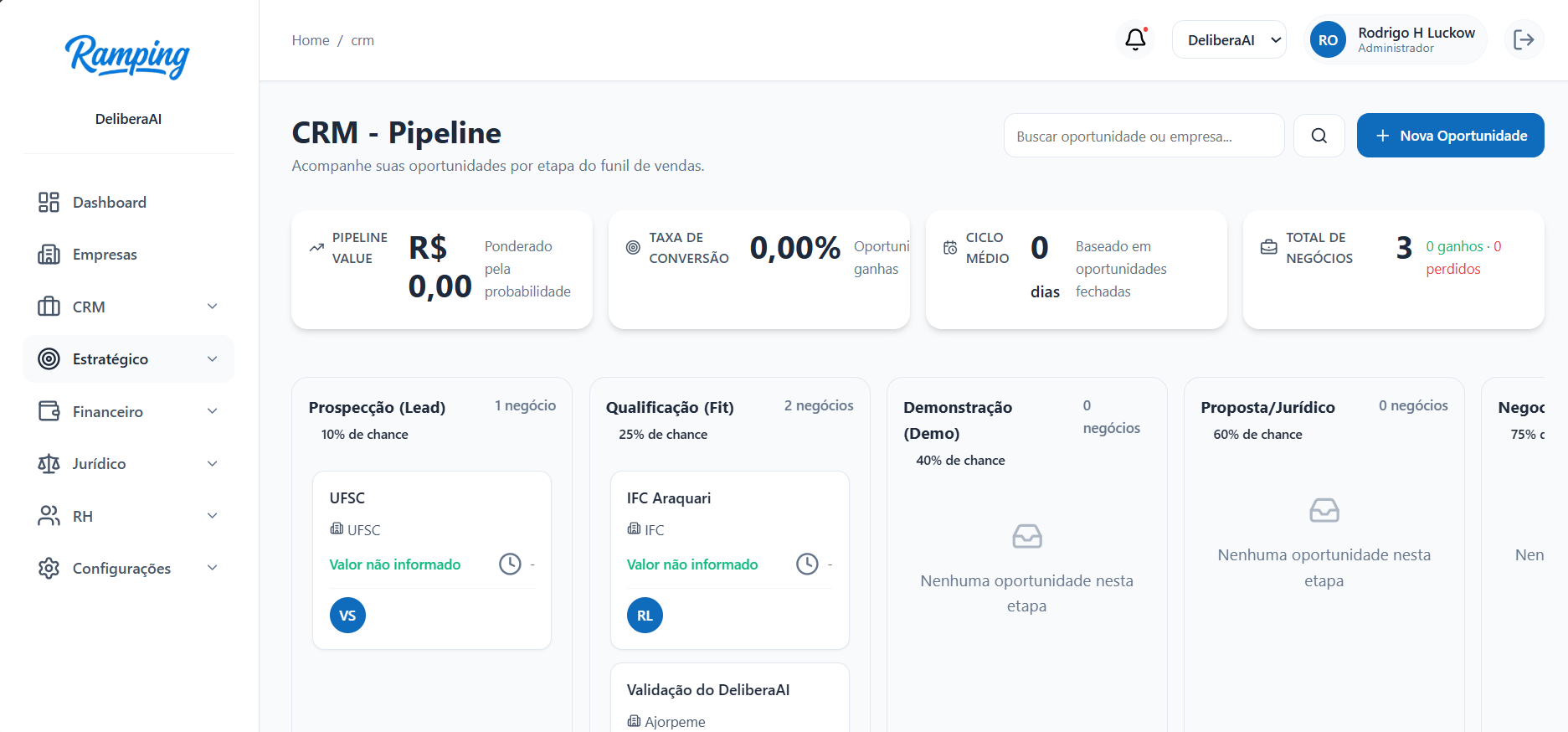Click the RL avatar on IFC Araquari card
This screenshot has width=1568, height=732.
point(645,616)
